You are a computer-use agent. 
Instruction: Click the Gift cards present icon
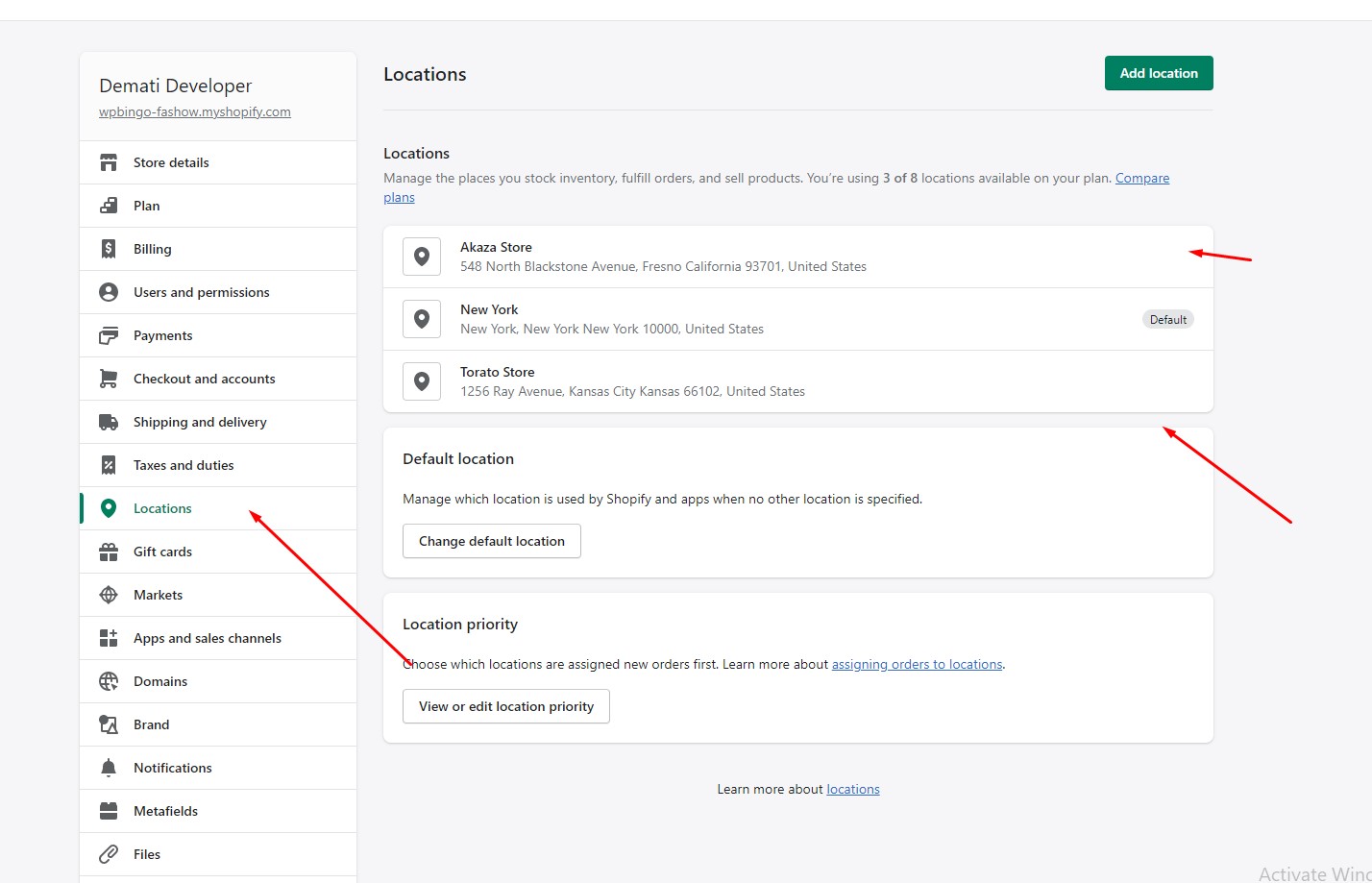click(x=109, y=552)
